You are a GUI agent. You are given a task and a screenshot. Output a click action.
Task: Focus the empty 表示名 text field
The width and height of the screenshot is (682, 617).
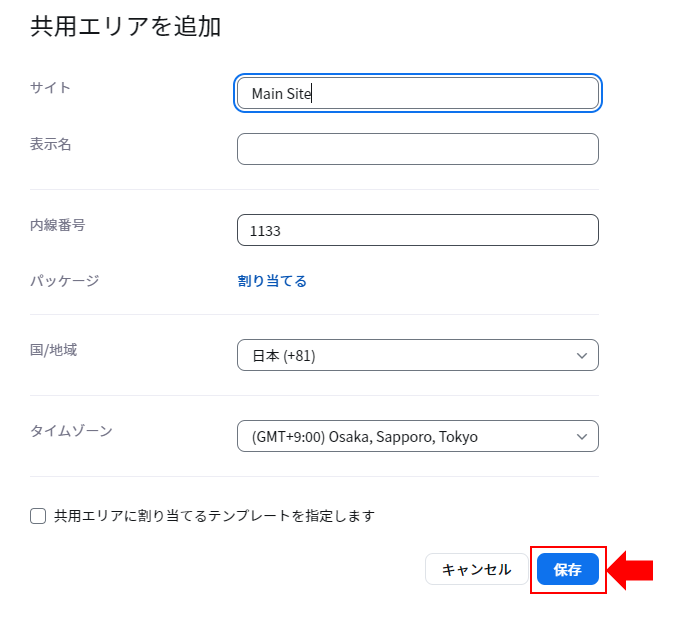pyautogui.click(x=418, y=149)
